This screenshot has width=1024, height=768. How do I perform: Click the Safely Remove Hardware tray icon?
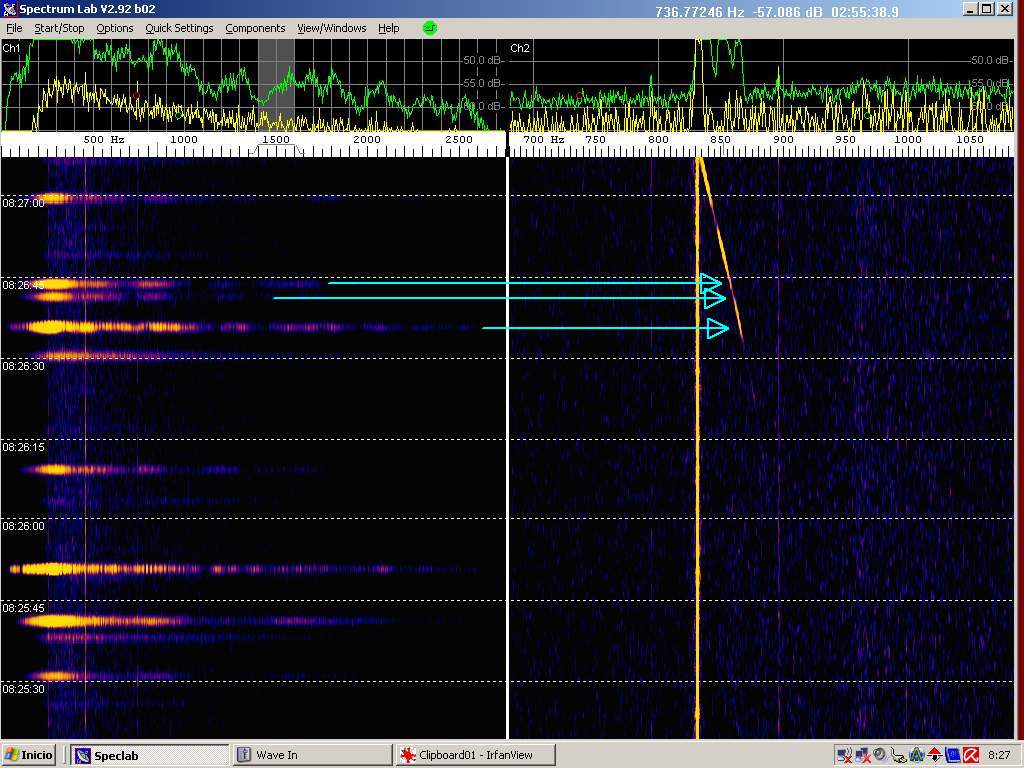pos(899,755)
